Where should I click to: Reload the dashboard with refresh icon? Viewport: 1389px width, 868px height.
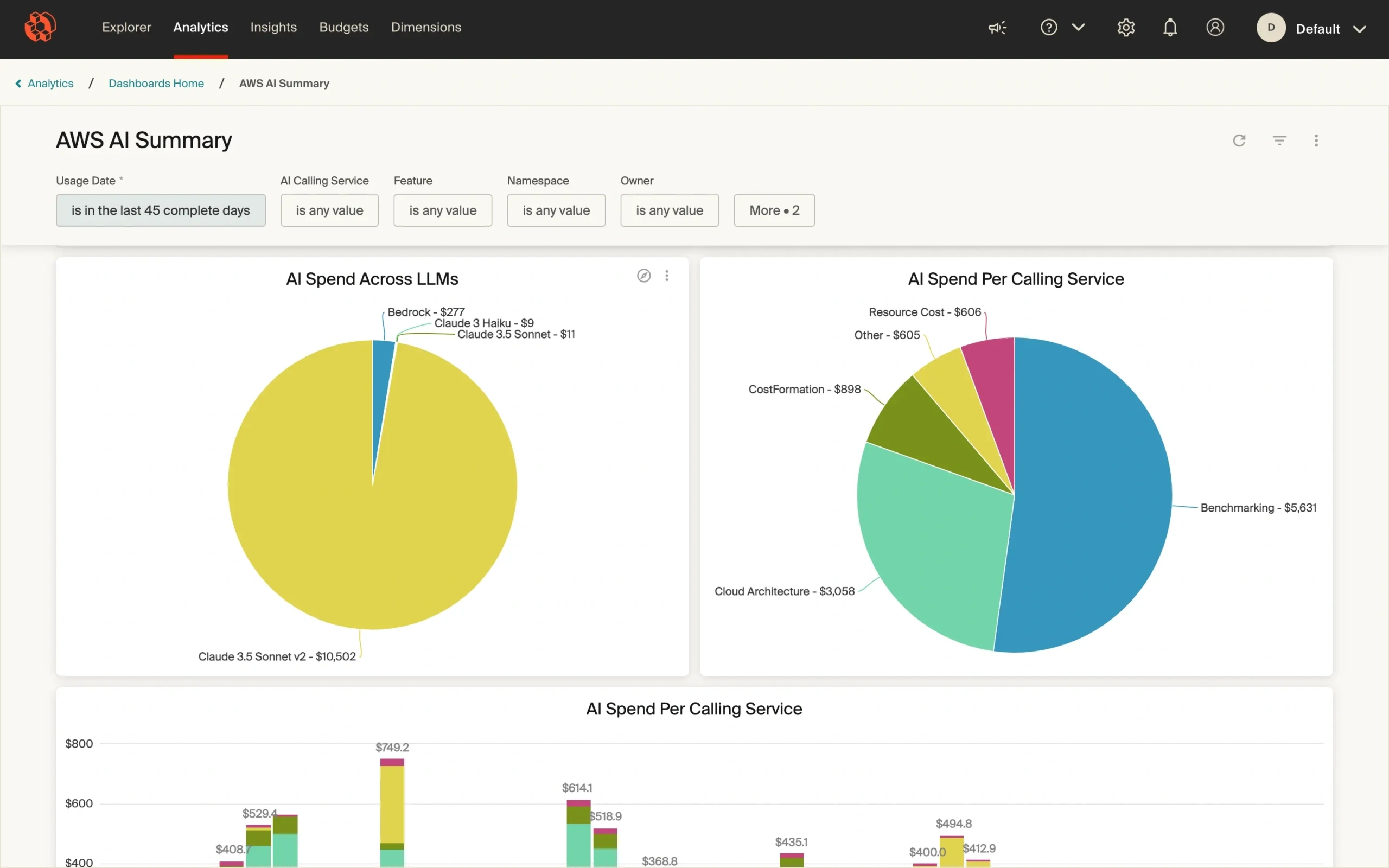(x=1239, y=141)
